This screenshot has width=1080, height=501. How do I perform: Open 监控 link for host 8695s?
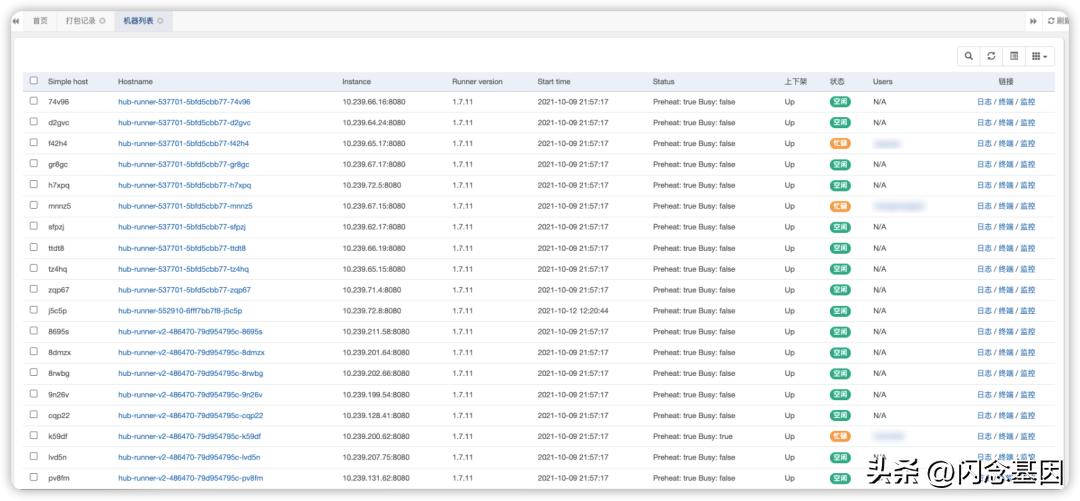coord(1027,332)
